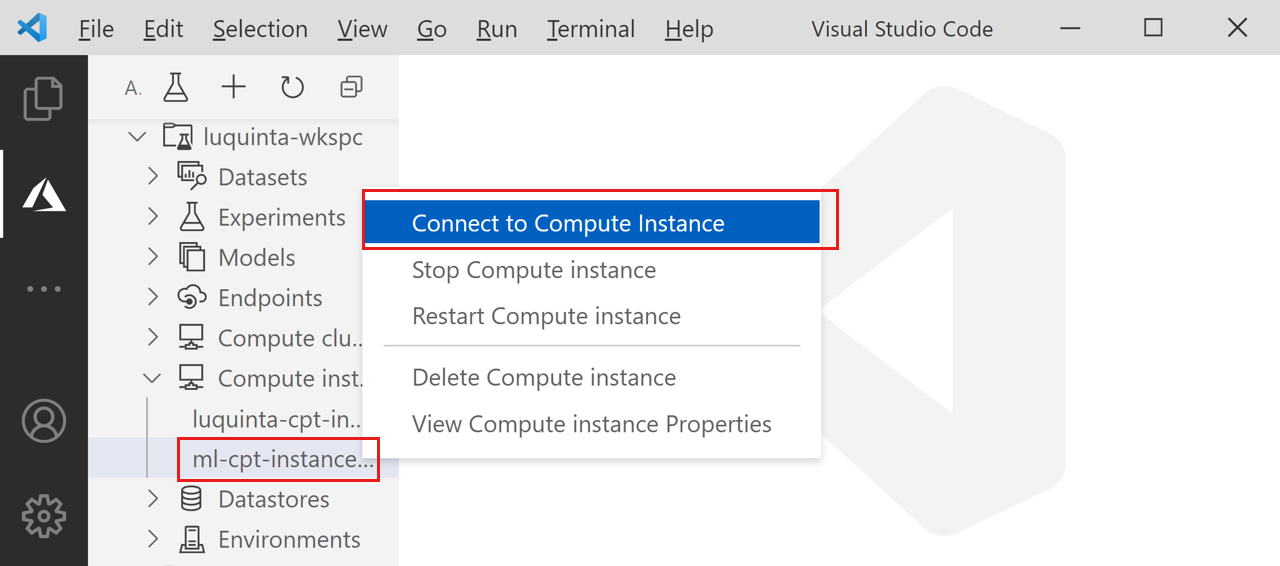The width and height of the screenshot is (1280, 566).
Task: Select the ml-cpt-instance tree item
Action: [283, 459]
